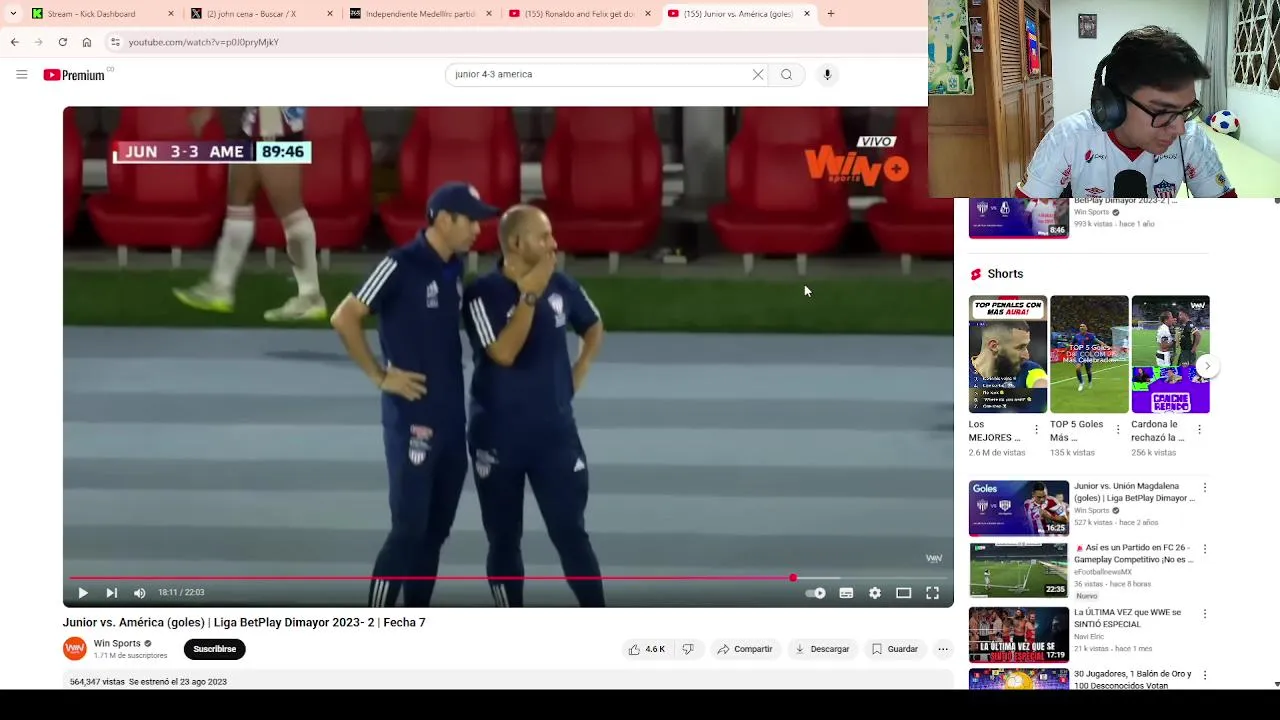1280x720 pixels.
Task: Open the Win Sports channel name link
Action: point(117,644)
